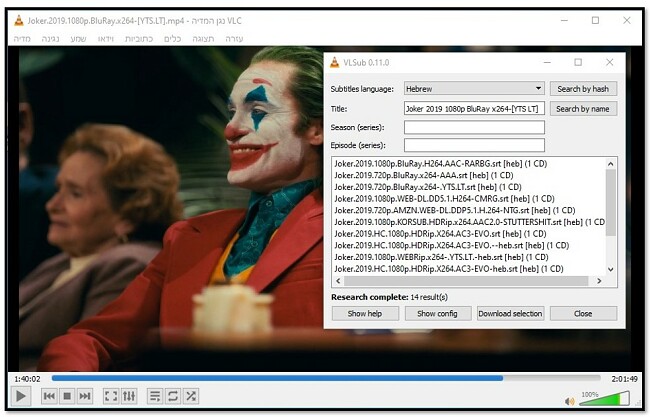Stop playback with the stop button
The height and width of the screenshot is (417, 650).
point(67,396)
